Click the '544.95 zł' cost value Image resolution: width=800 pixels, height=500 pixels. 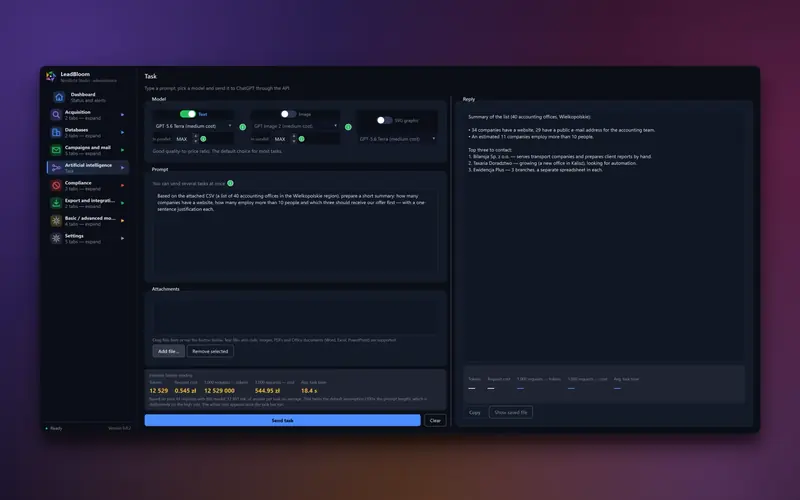(267, 391)
